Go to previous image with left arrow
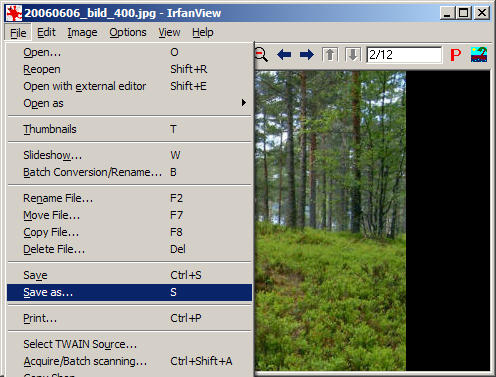Viewport: 496px width, 377px height. [x=284, y=55]
